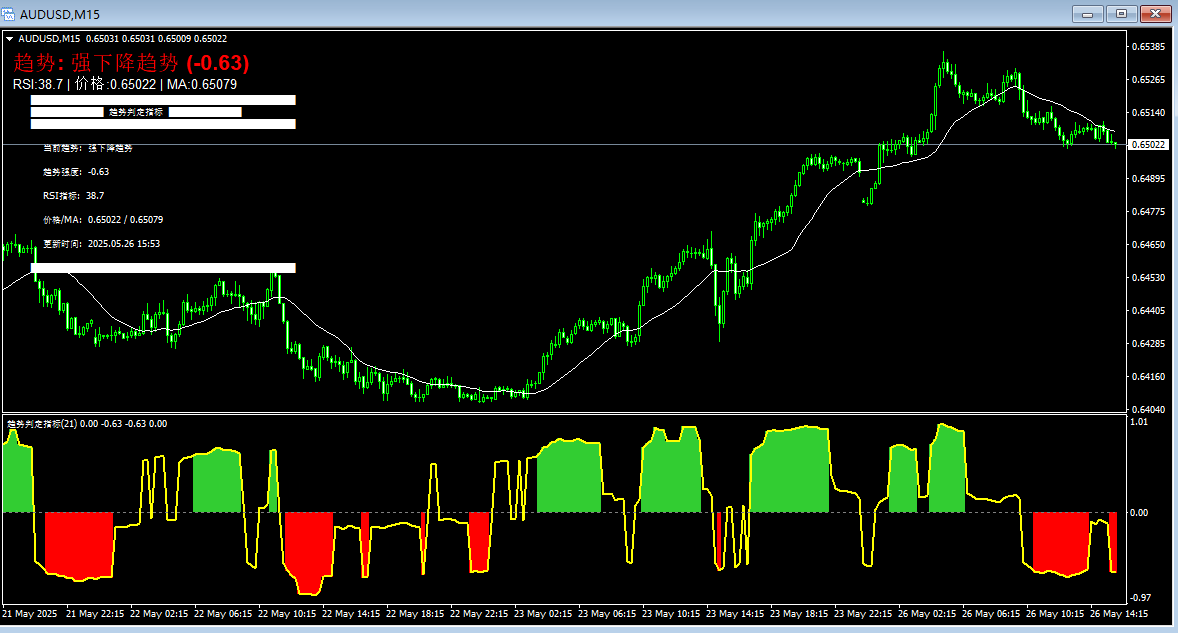
Task: Click the indicator label '趋势判定指标(21) 0.00 -0.63 -0.63 0.00'
Action: [87, 424]
